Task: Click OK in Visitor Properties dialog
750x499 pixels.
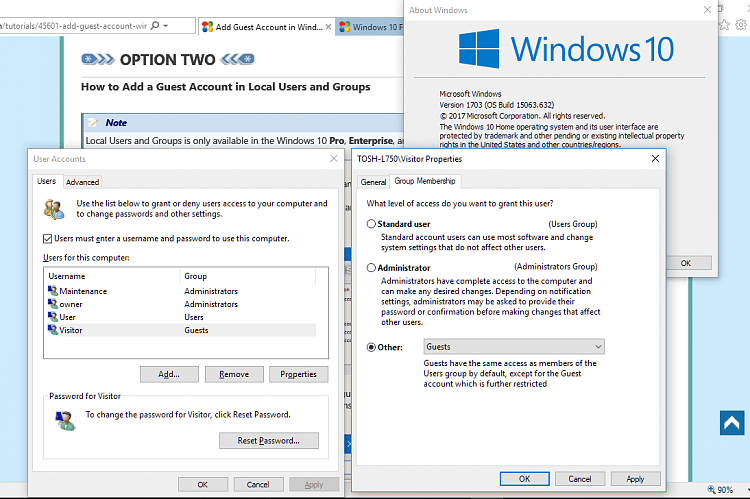Action: click(525, 479)
